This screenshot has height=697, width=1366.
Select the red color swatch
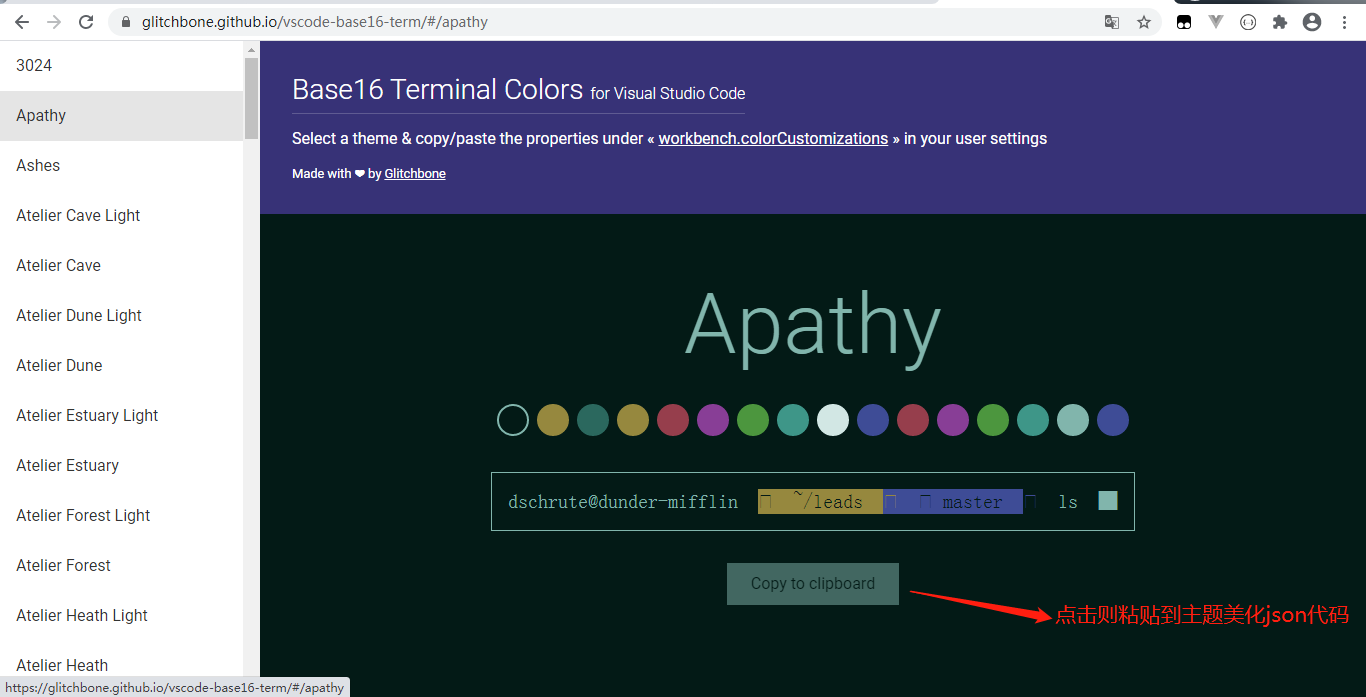(673, 420)
